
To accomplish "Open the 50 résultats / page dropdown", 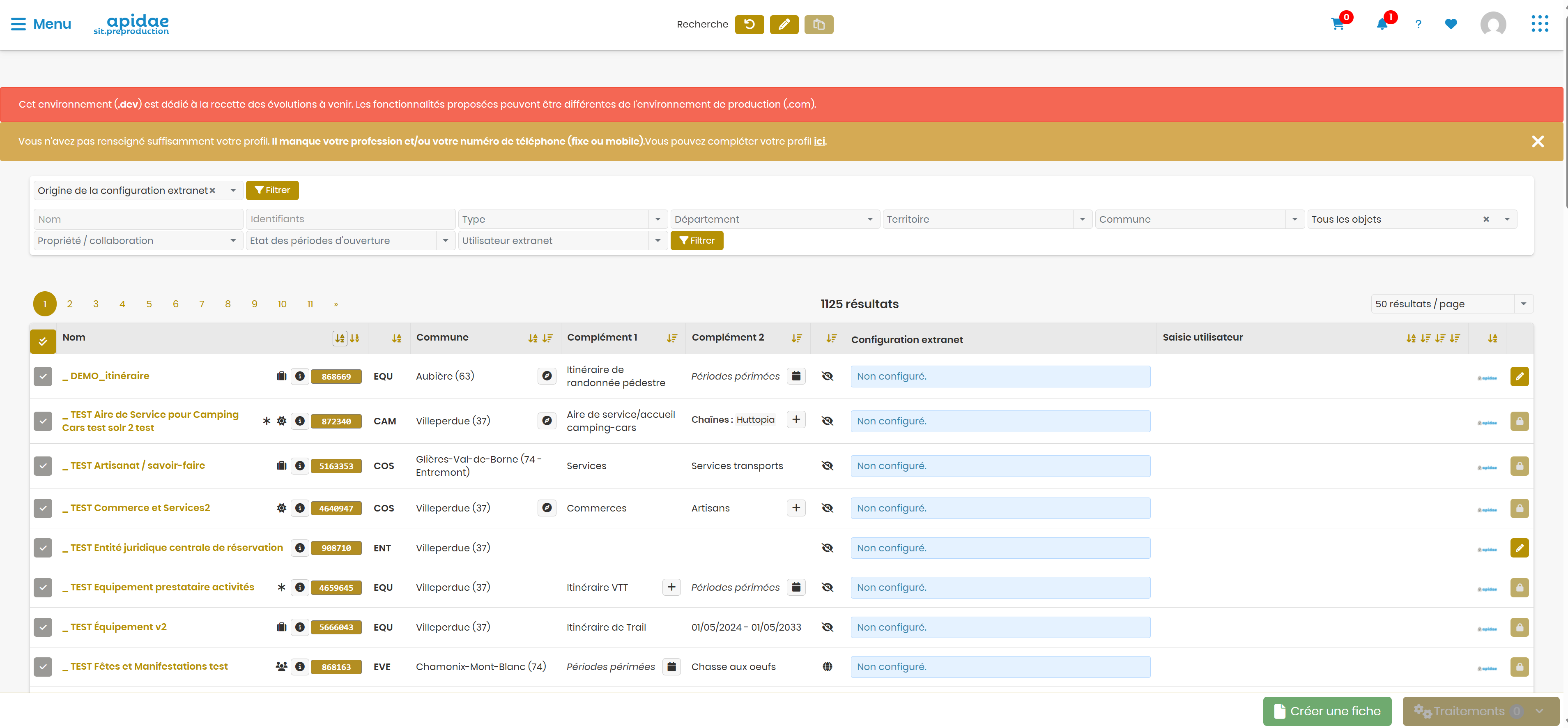I will coord(1452,304).
